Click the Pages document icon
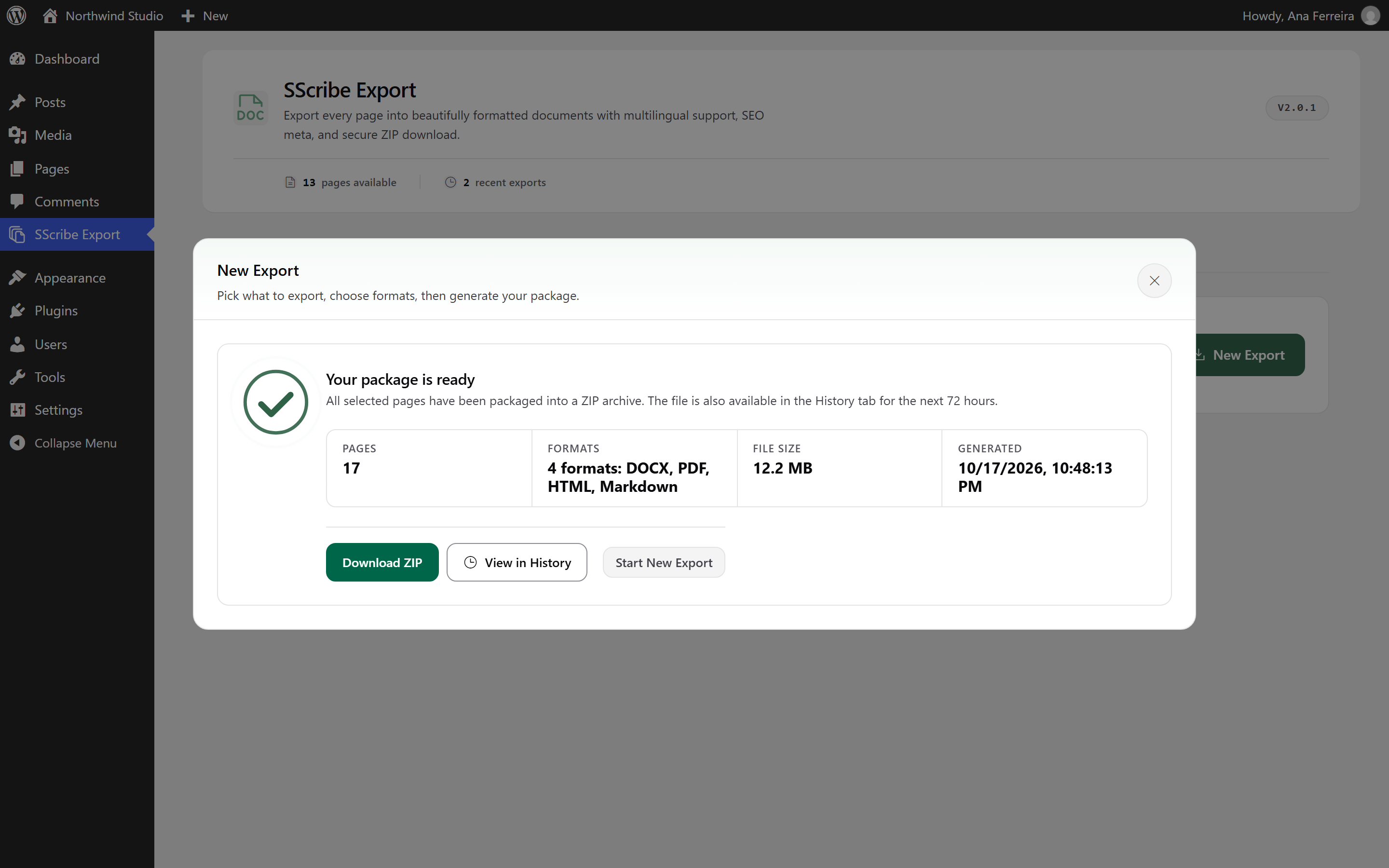 click(x=18, y=169)
